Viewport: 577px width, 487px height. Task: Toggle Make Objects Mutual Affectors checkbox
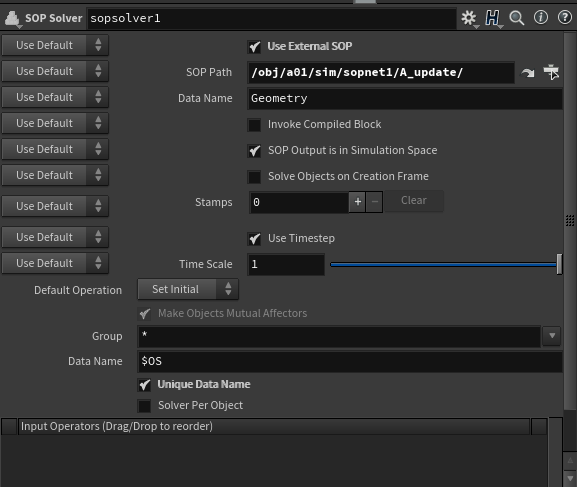(145, 314)
